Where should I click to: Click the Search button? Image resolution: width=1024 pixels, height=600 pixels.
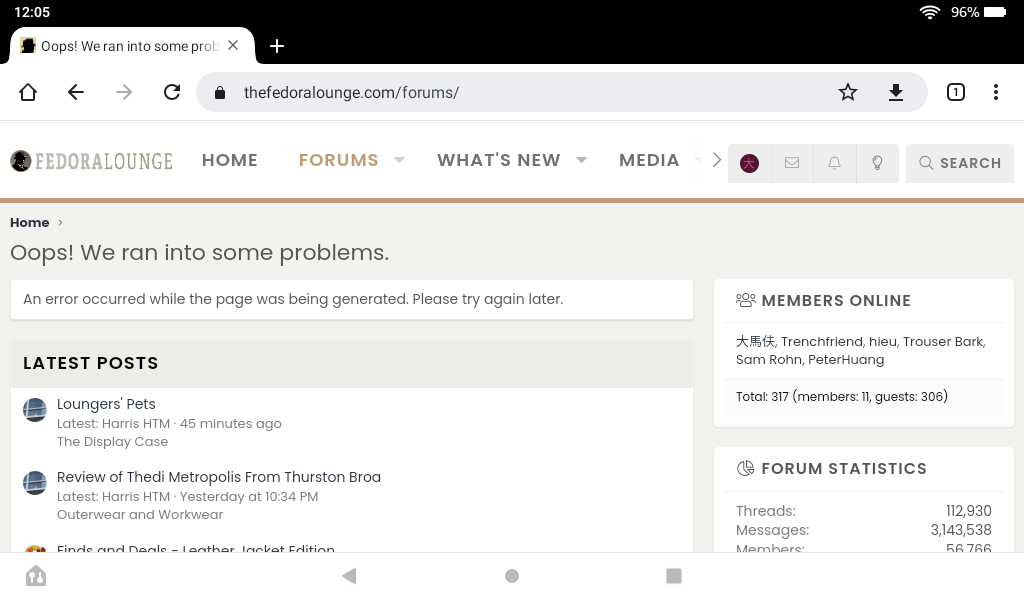coord(960,163)
